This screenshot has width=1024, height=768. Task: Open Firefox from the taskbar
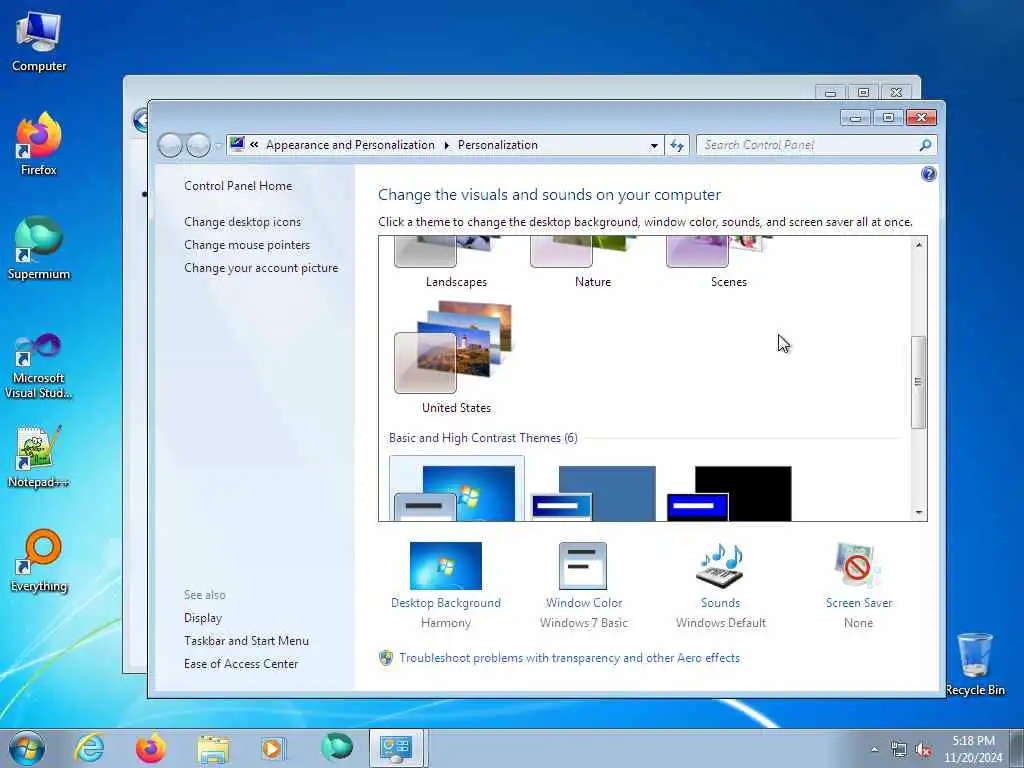click(151, 748)
